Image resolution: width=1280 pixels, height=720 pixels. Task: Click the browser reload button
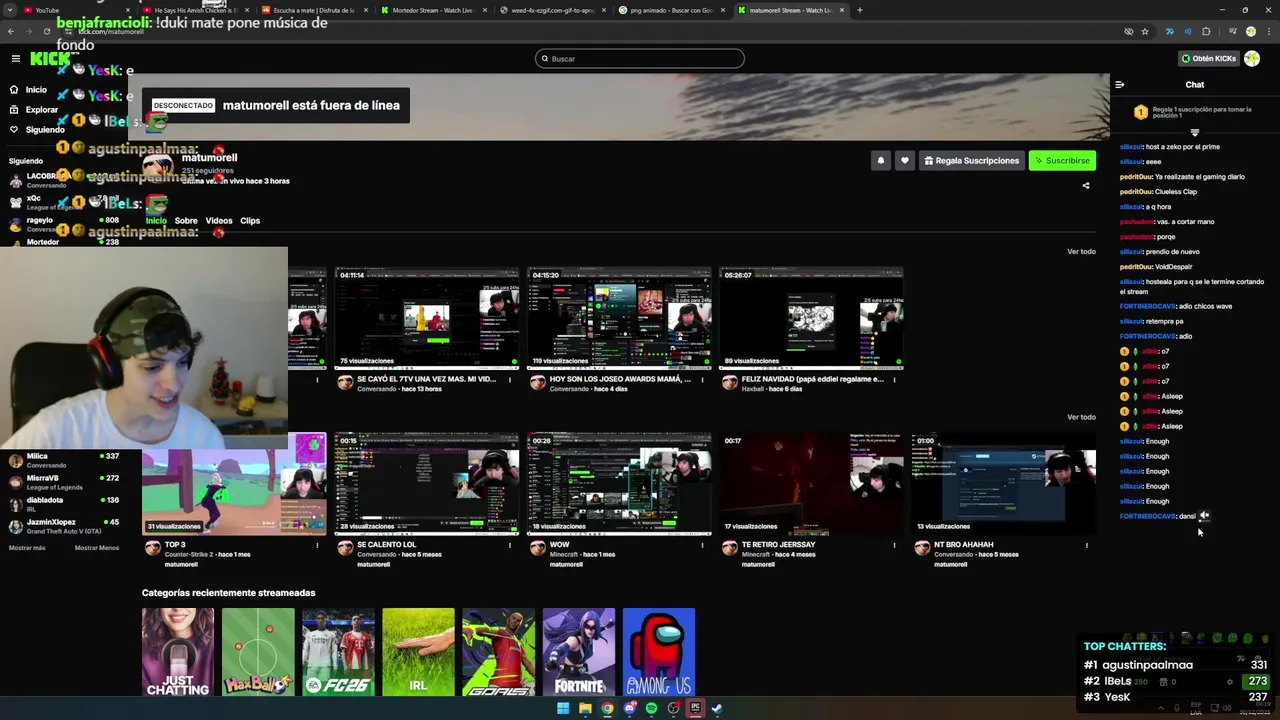coord(46,31)
